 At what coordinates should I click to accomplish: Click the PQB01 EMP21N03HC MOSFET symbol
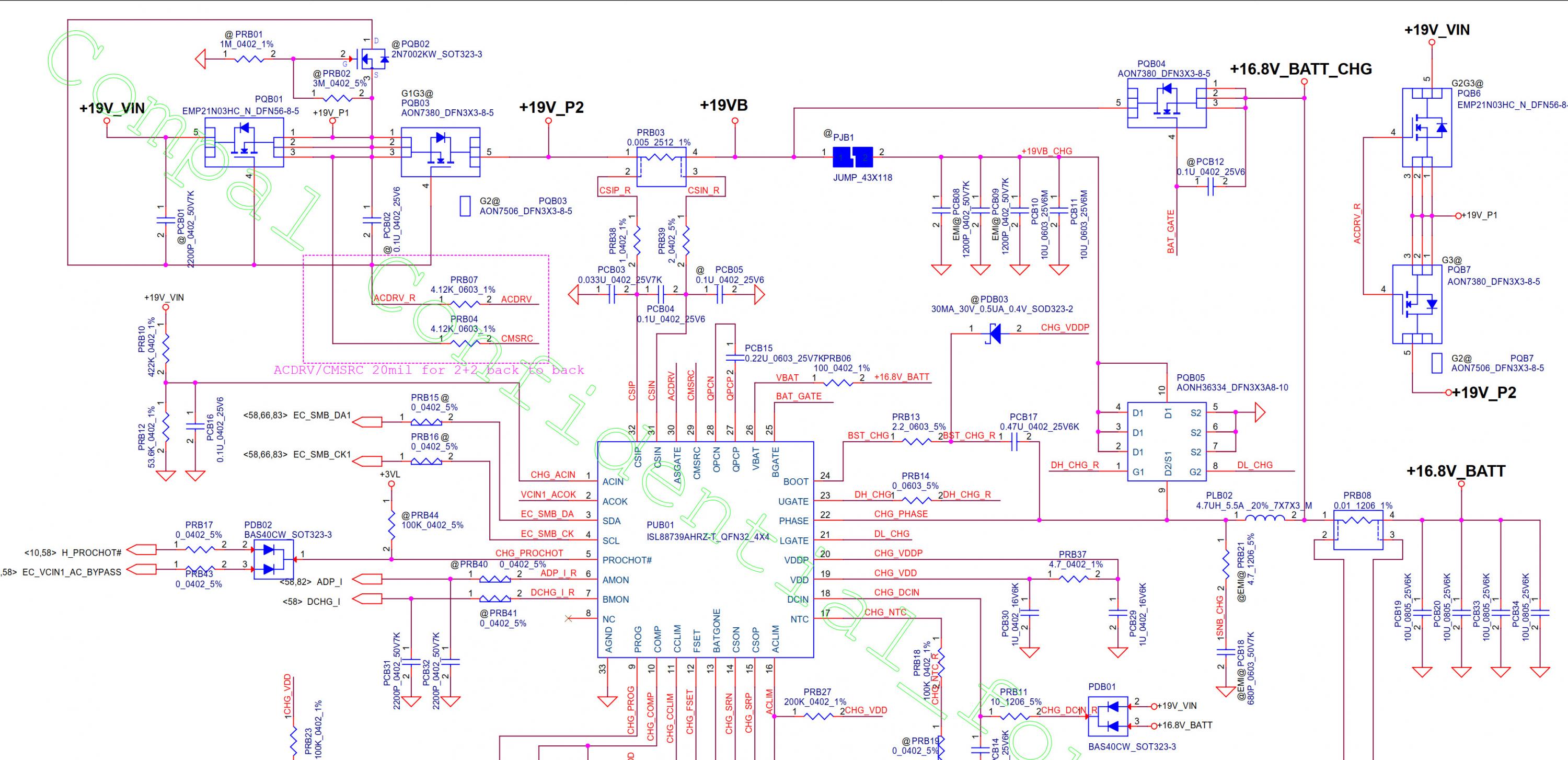(x=244, y=142)
